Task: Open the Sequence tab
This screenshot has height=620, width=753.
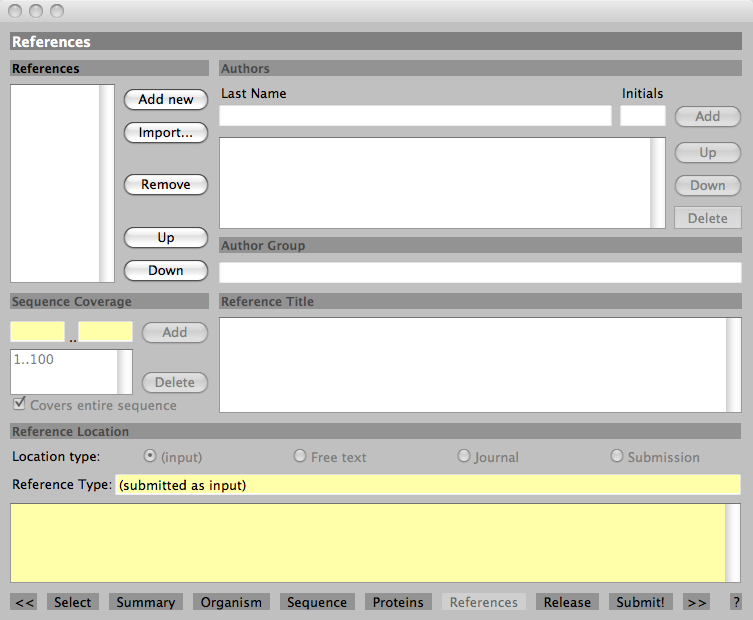Action: pyautogui.click(x=317, y=602)
